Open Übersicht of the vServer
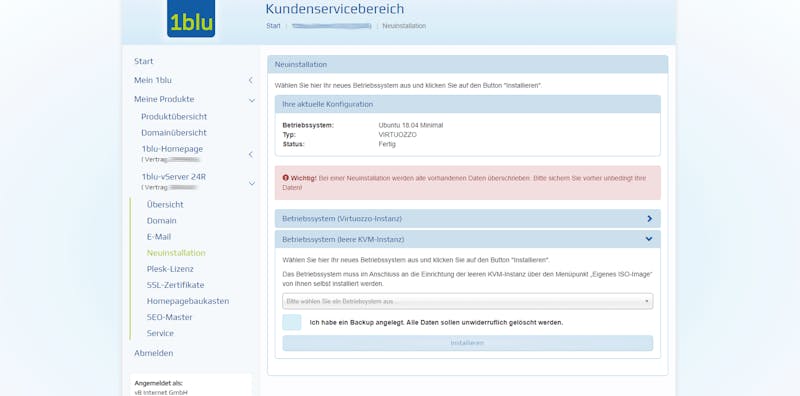Viewport: 800px width, 396px height. coord(165,205)
